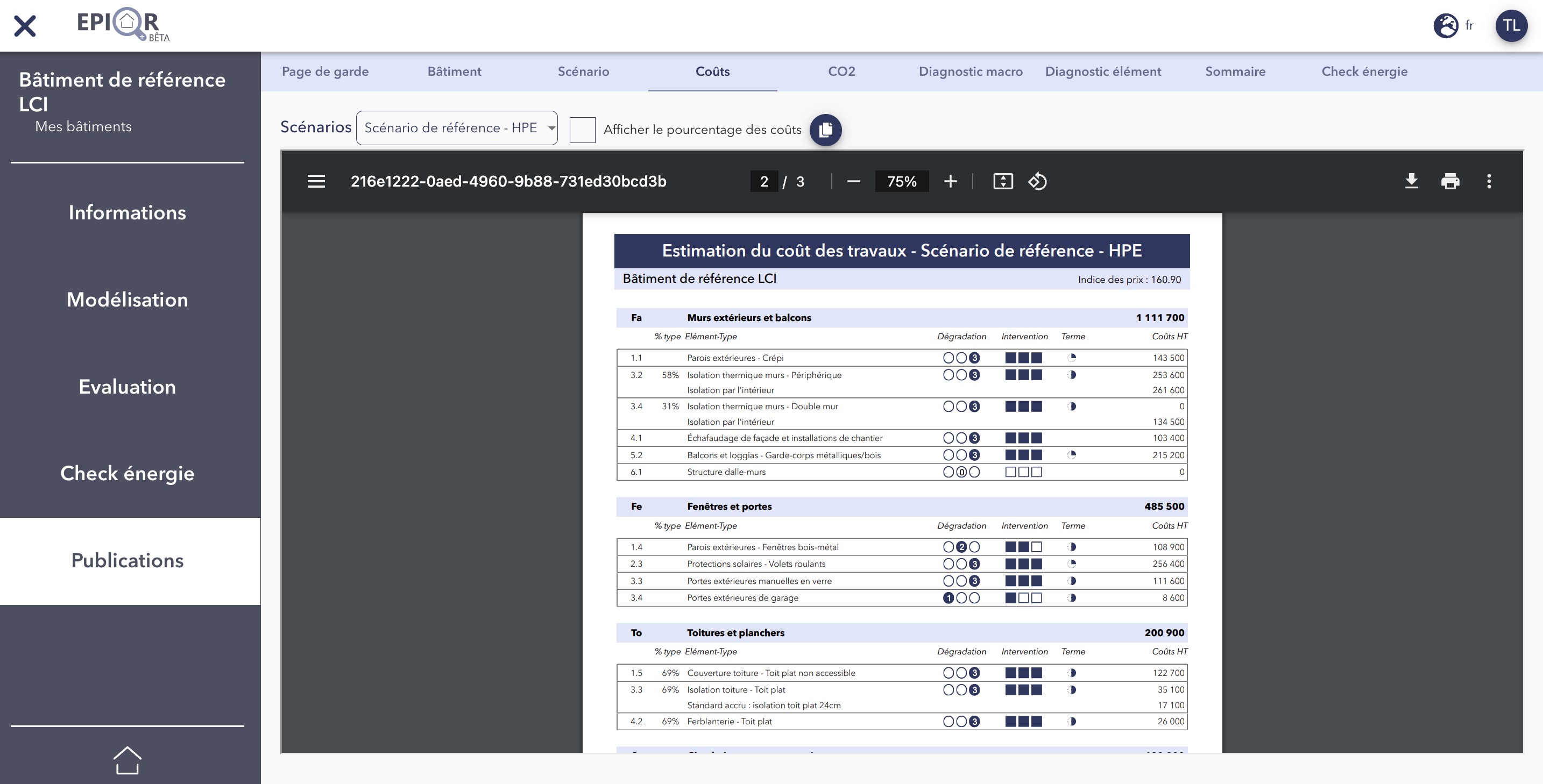Open Evaluation in the sidebar
Viewport: 1543px width, 784px height.
pyautogui.click(x=128, y=387)
